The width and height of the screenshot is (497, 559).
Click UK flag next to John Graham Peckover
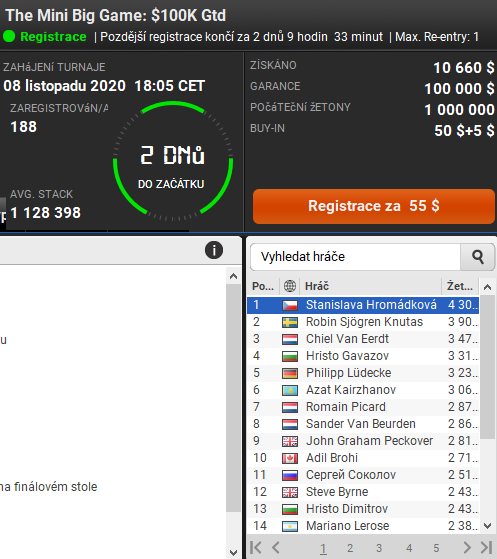290,441
